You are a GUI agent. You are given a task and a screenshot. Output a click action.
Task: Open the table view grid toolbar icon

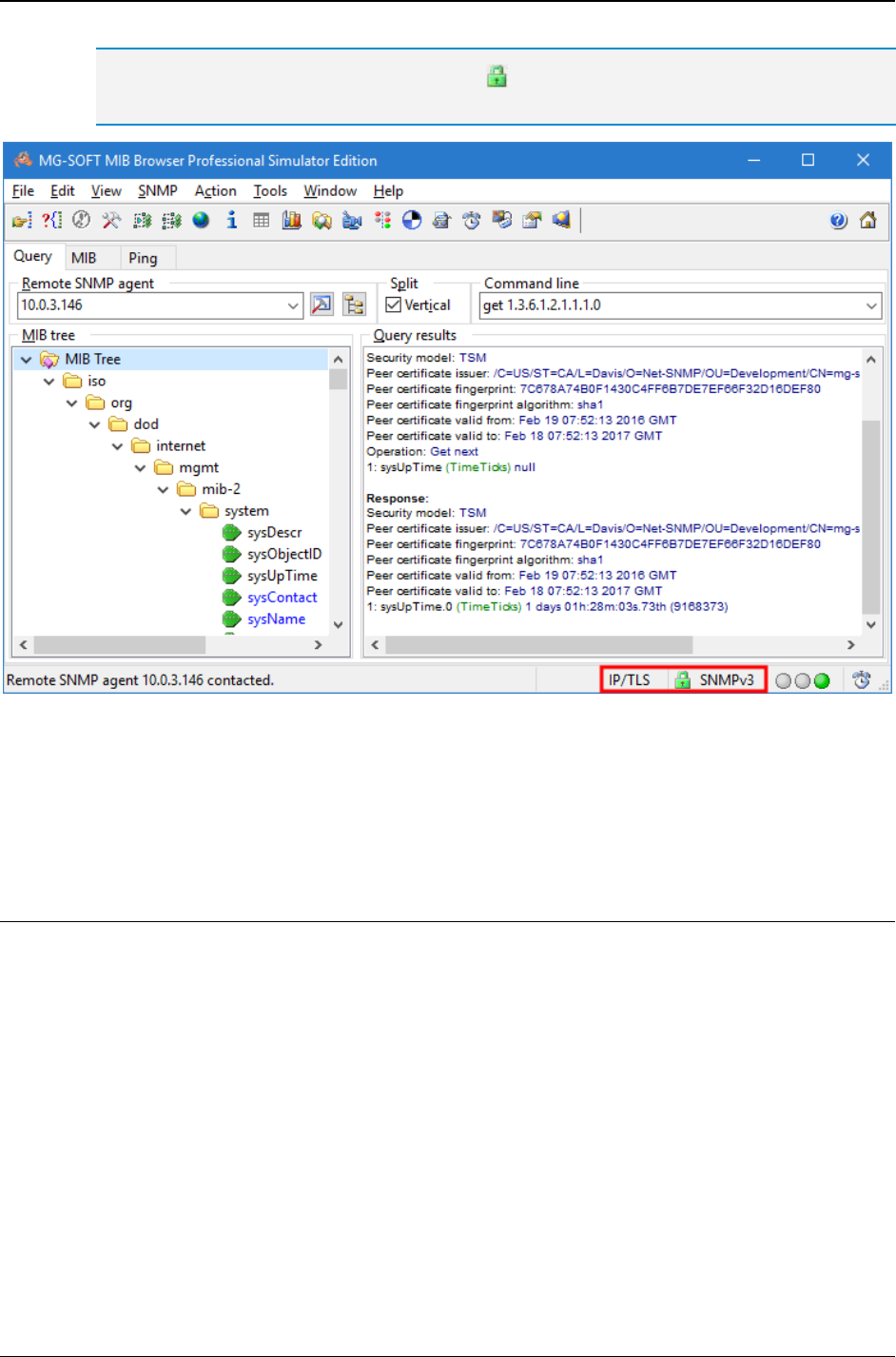pos(262,221)
